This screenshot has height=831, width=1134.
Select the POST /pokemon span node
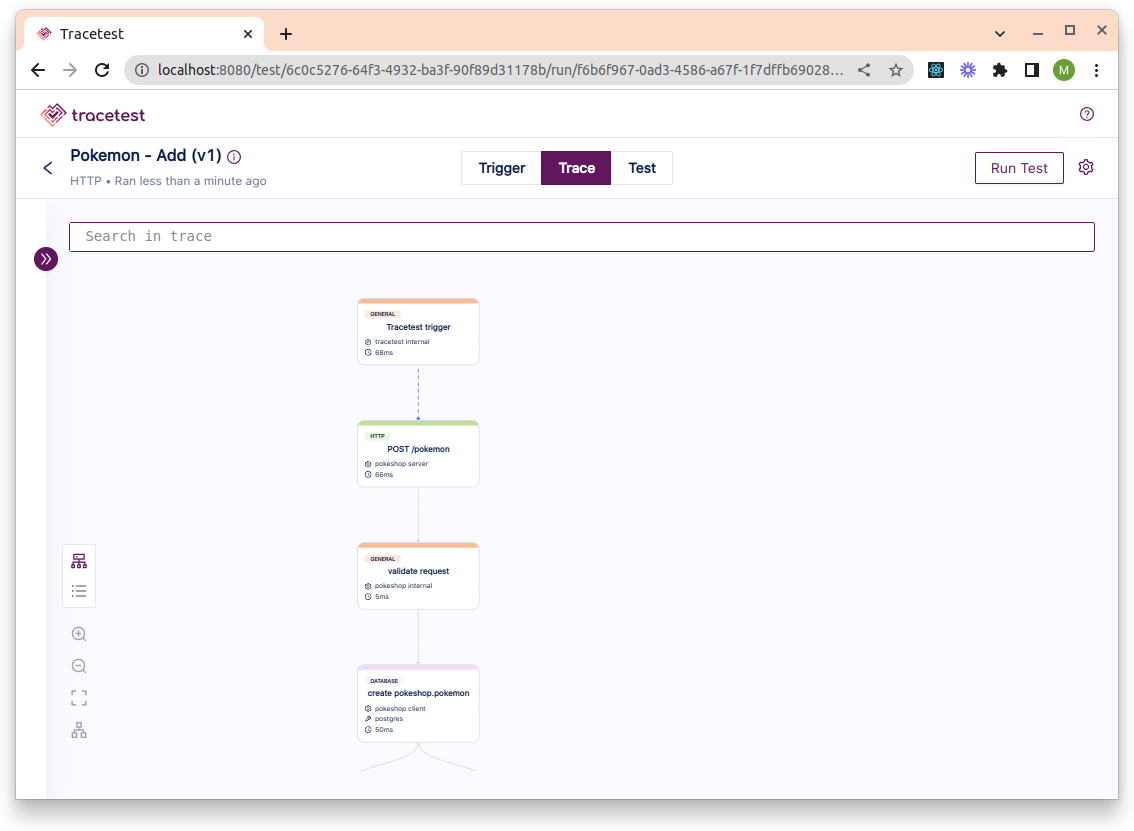418,453
